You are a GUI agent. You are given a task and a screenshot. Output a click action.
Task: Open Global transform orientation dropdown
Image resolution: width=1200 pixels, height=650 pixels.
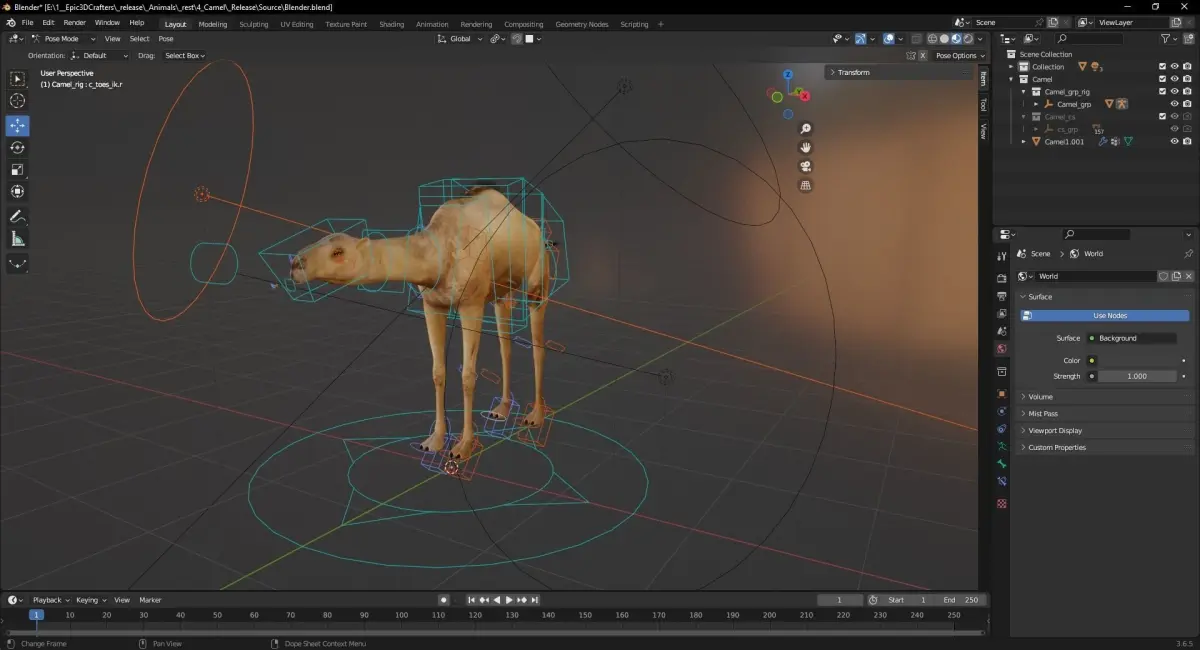tap(460, 39)
